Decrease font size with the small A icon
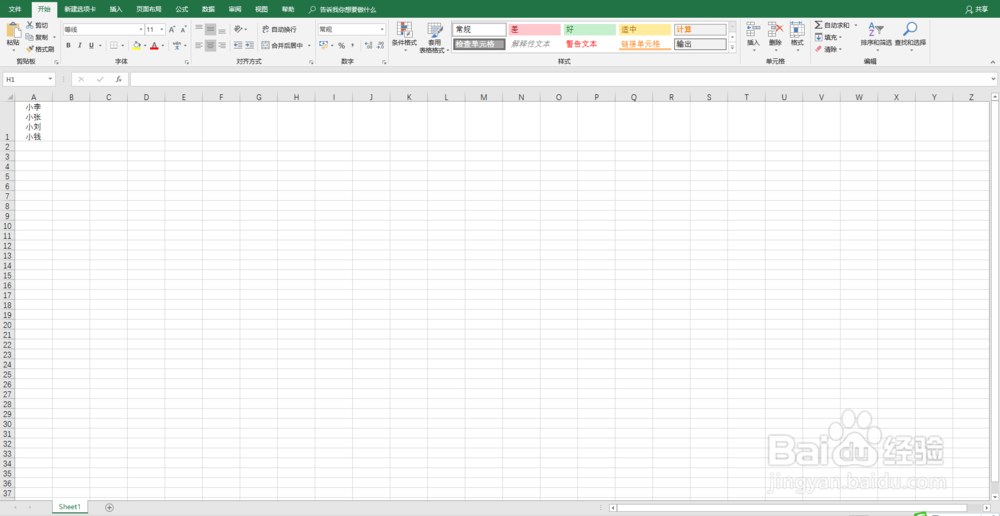Image resolution: width=1000 pixels, height=516 pixels. point(183,29)
